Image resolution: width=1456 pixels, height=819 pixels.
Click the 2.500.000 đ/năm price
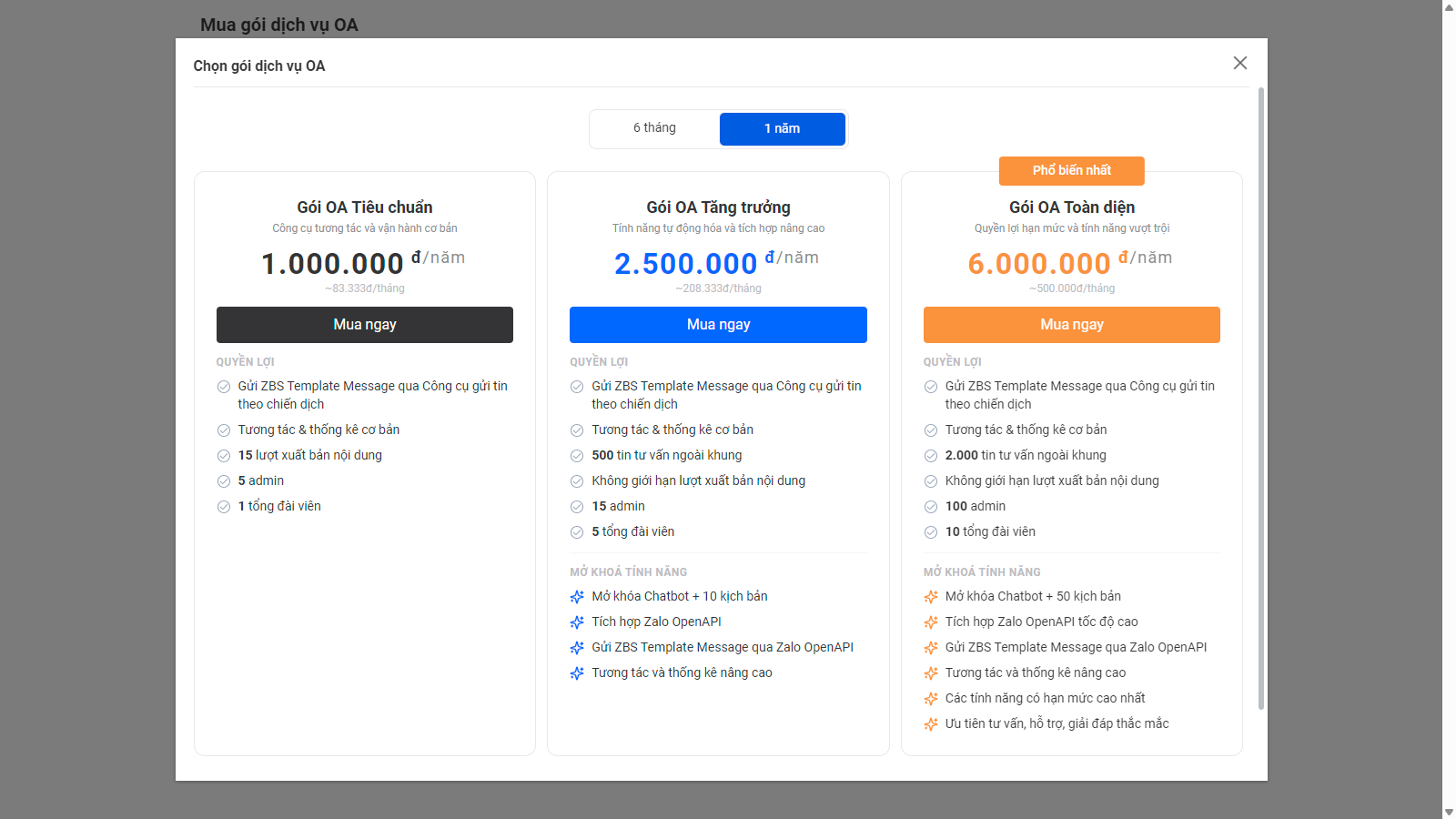(x=716, y=263)
